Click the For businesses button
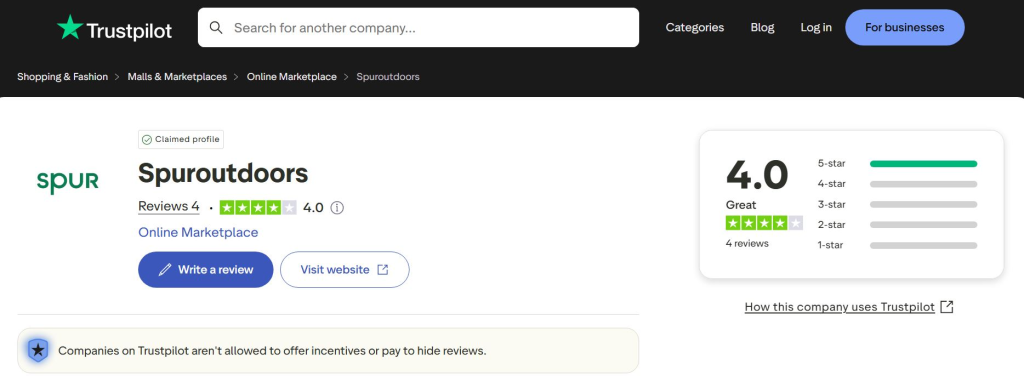 (x=904, y=27)
